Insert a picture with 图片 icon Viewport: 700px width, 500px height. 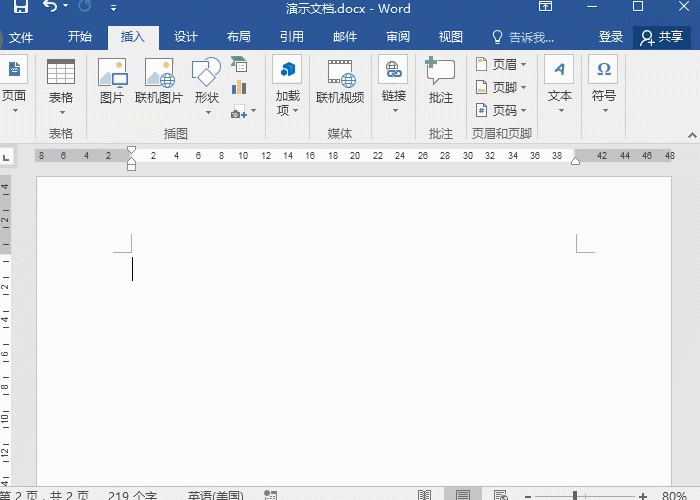click(112, 81)
